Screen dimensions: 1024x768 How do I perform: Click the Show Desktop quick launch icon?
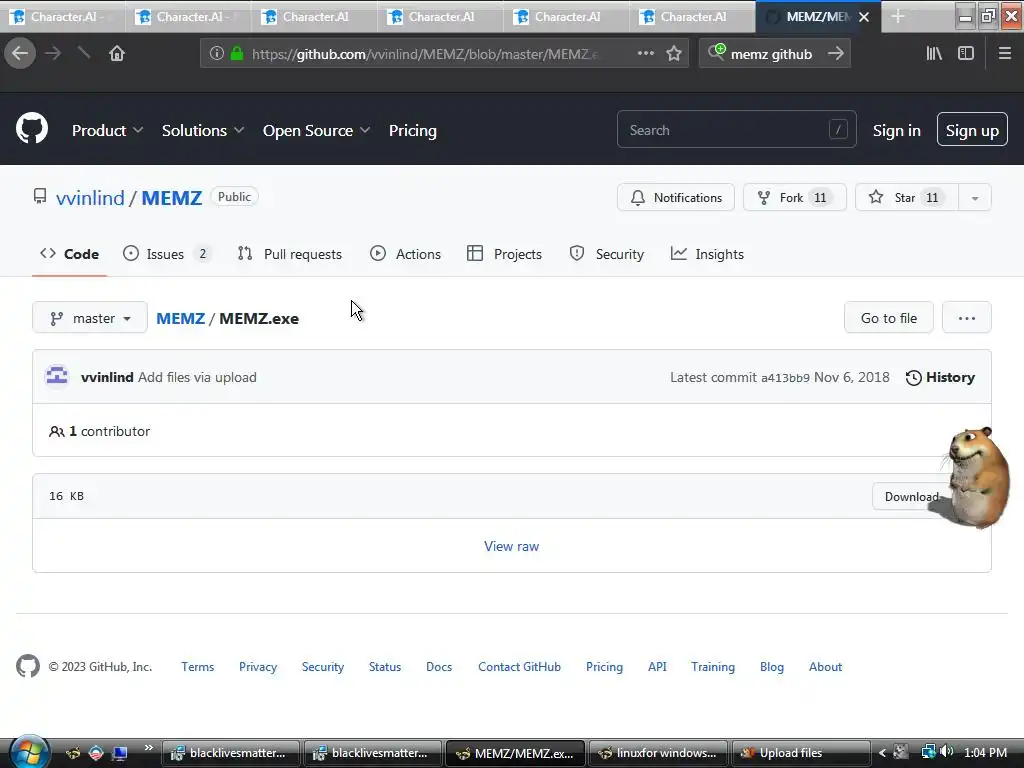click(x=120, y=752)
